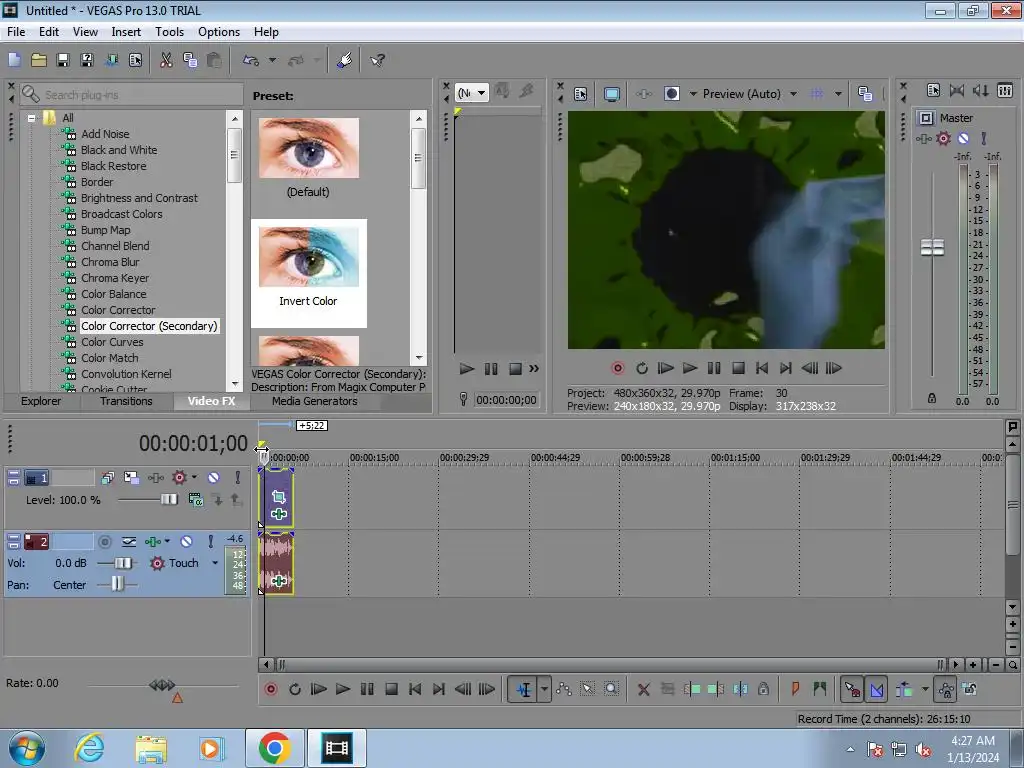The width and height of the screenshot is (1024, 768).
Task: Insert a region with the green flags icon
Action: point(820,689)
